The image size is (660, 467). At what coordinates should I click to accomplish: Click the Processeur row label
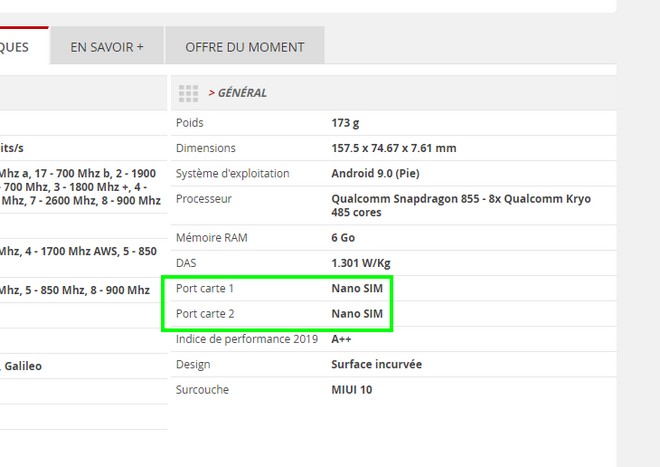tap(203, 198)
